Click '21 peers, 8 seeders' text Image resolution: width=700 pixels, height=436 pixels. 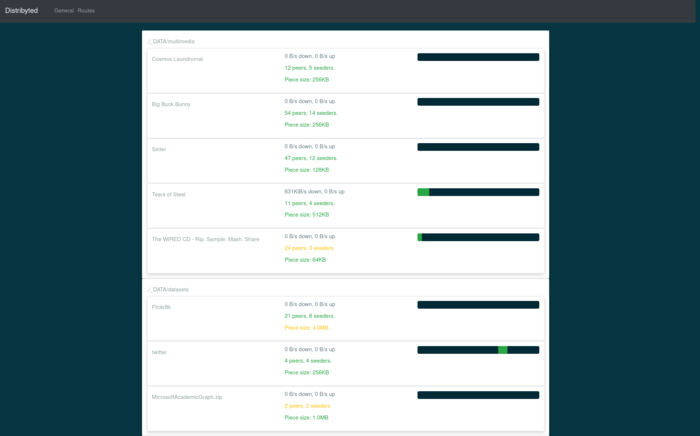pos(309,316)
